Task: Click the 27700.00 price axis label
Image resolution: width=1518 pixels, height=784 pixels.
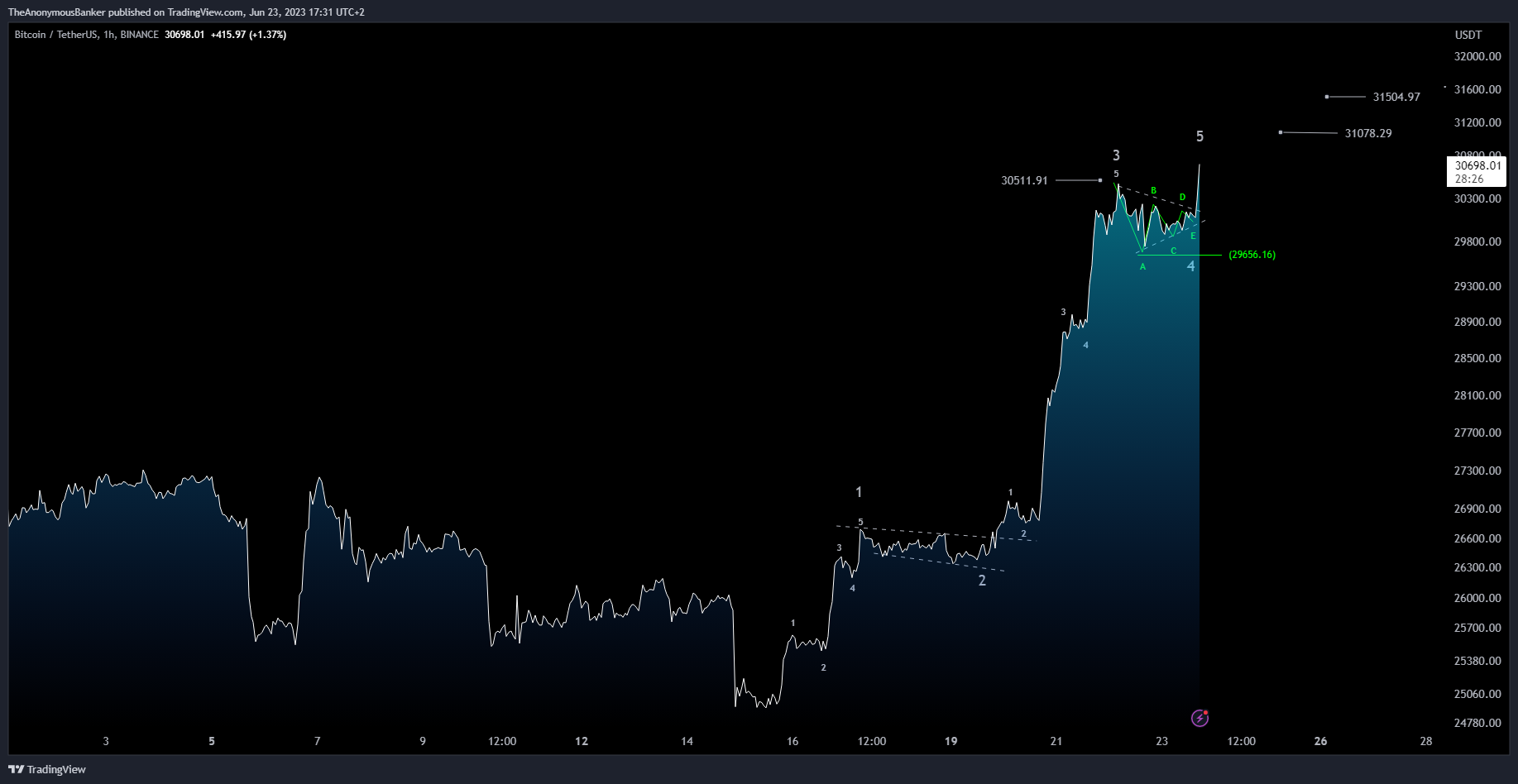Action: click(x=1477, y=433)
